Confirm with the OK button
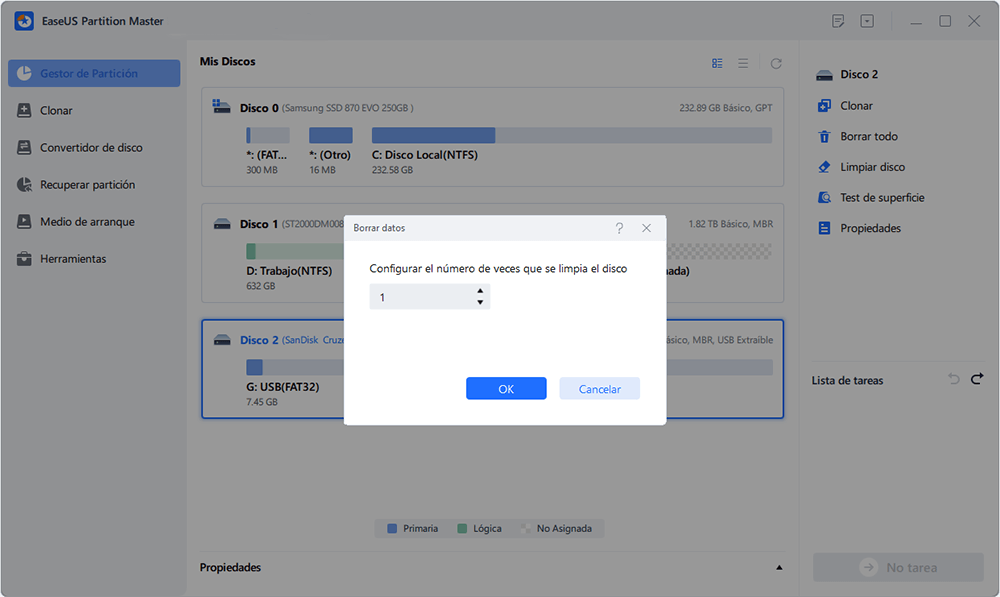The height and width of the screenshot is (597, 1000). pyautogui.click(x=506, y=388)
